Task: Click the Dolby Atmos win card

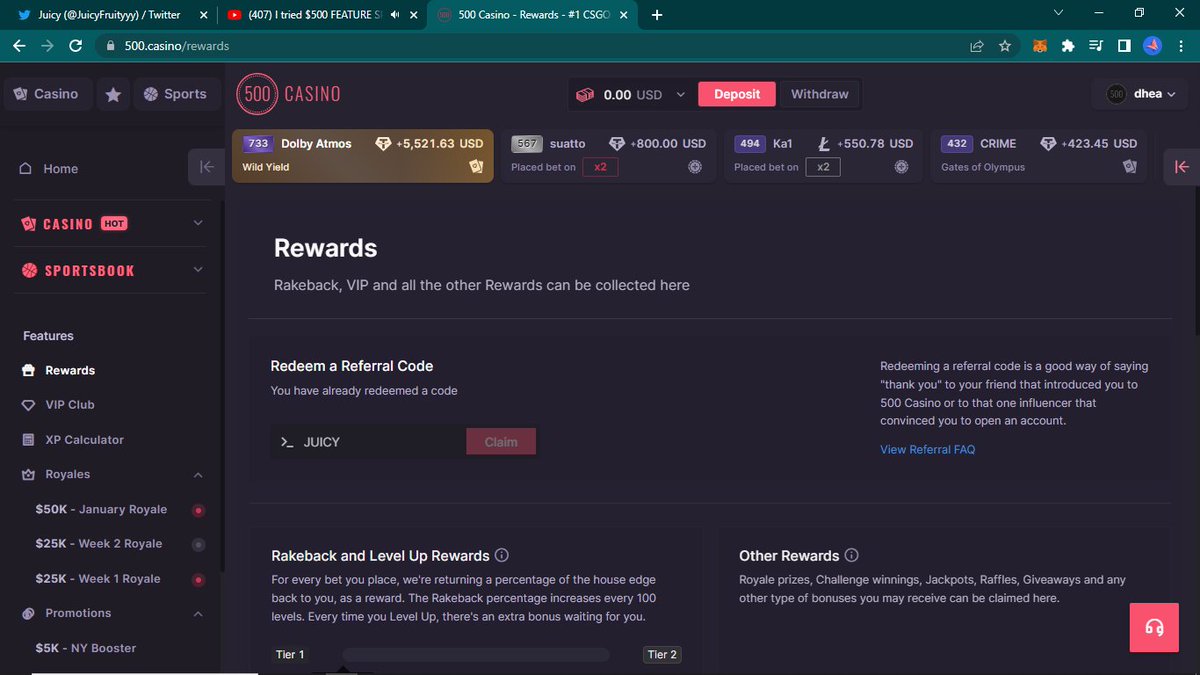Action: (x=363, y=155)
